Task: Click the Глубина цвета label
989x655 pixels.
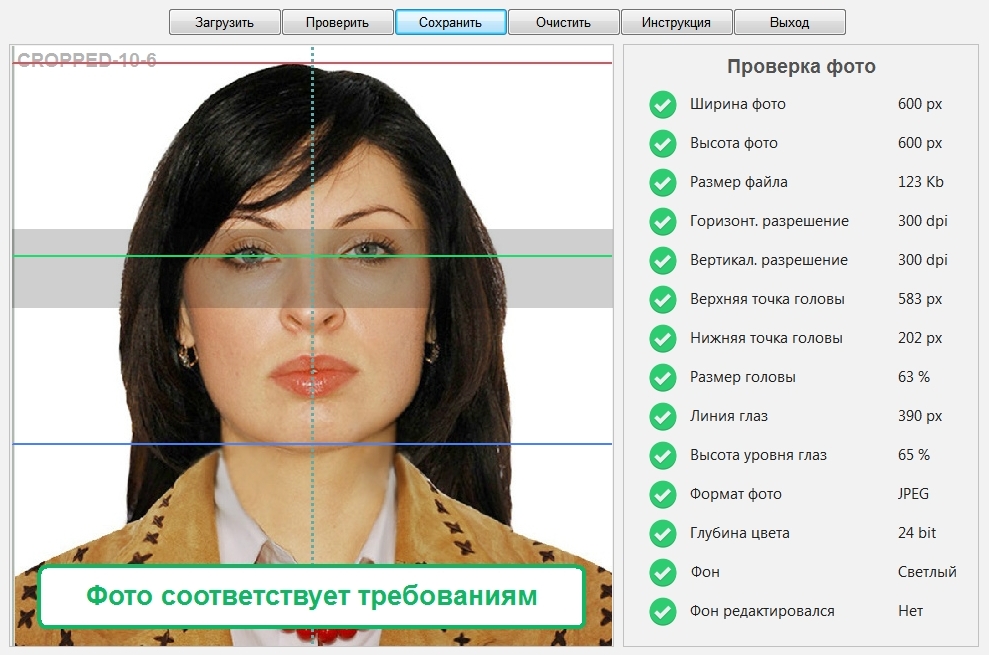Action: 739,533
